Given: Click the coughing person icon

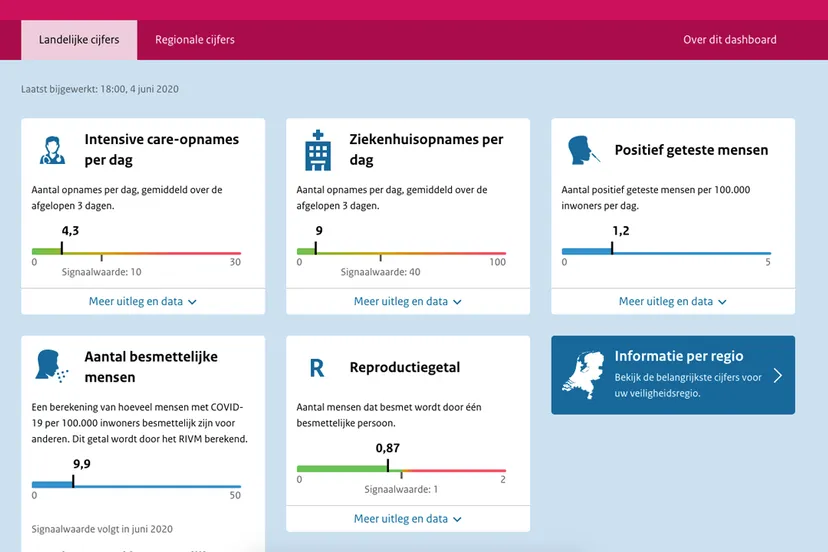Looking at the screenshot, I should click(52, 366).
